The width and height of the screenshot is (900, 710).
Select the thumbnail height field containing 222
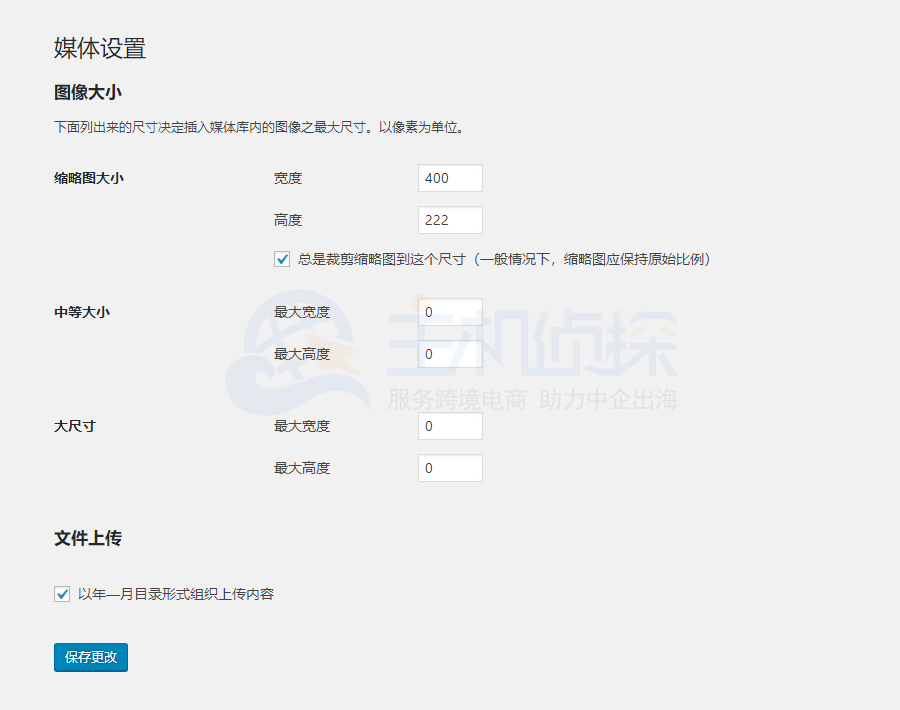coord(449,219)
